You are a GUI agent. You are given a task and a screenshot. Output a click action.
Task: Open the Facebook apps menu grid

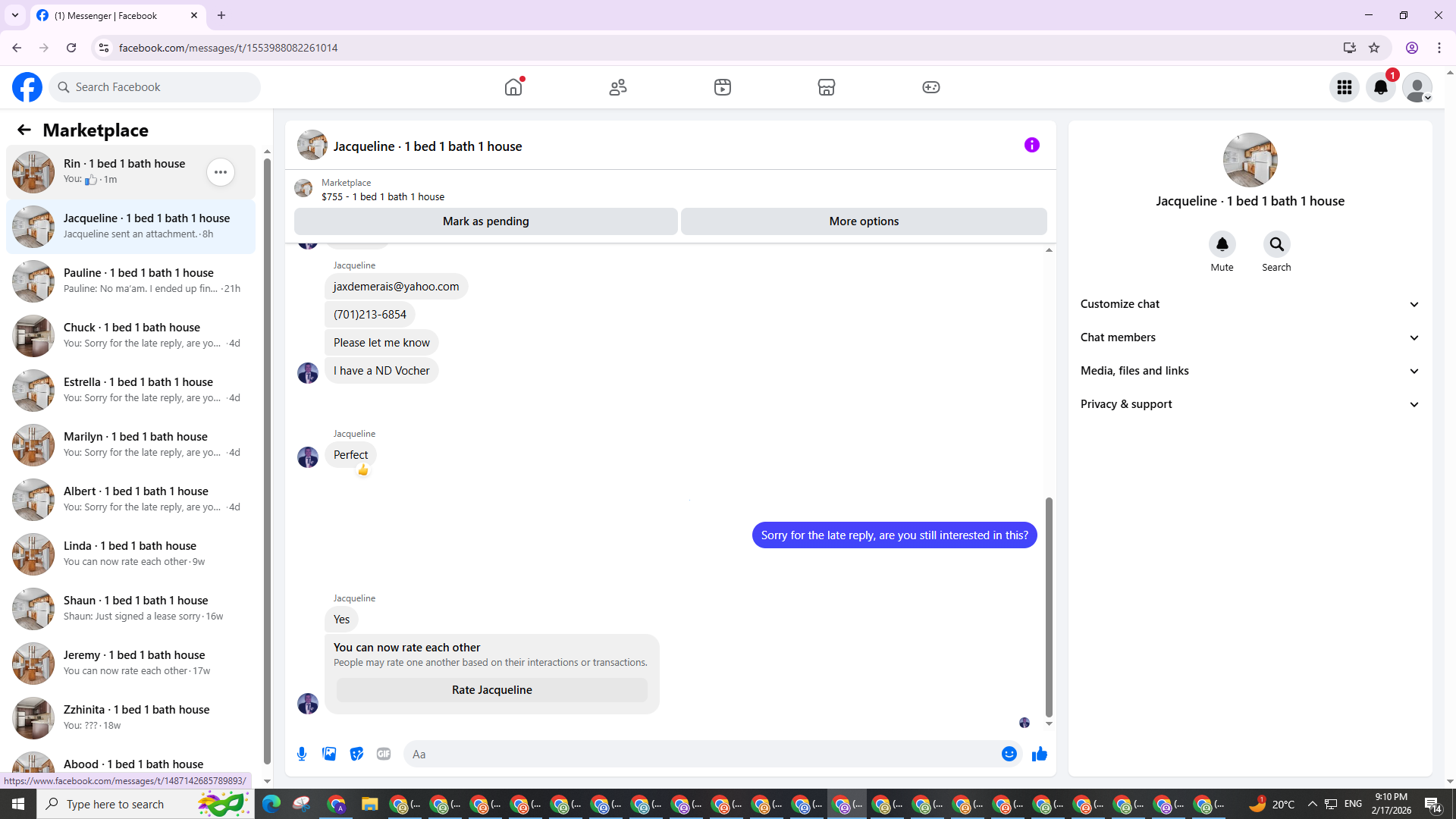[1345, 87]
